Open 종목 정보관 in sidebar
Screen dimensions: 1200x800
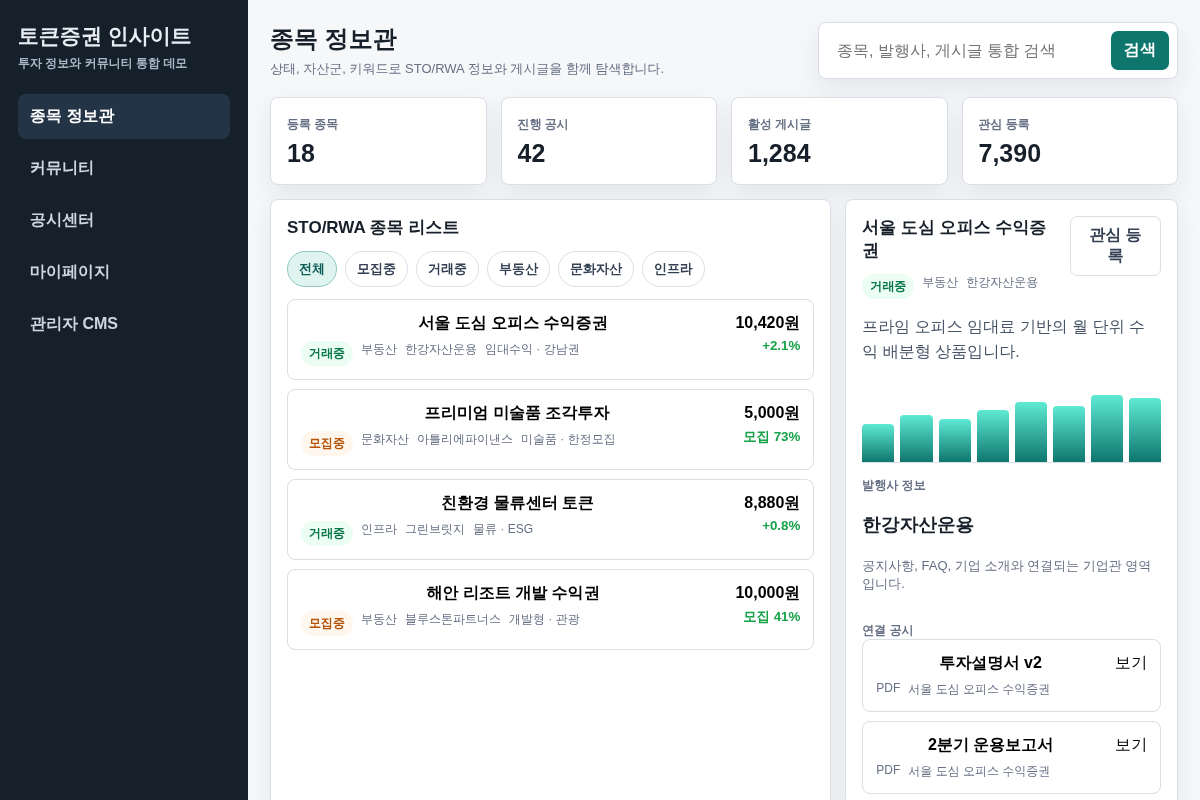(124, 116)
